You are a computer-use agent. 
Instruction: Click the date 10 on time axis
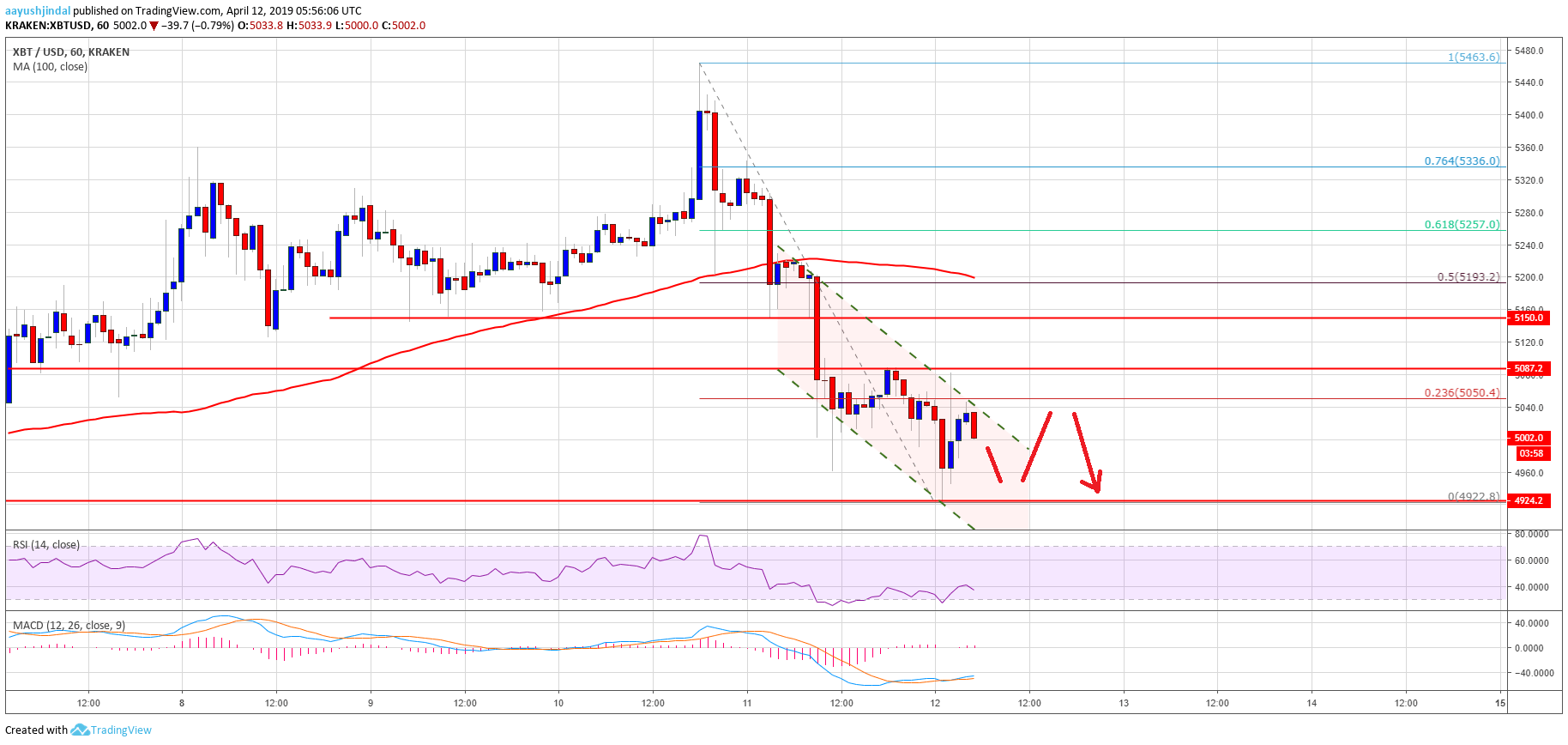[x=558, y=703]
